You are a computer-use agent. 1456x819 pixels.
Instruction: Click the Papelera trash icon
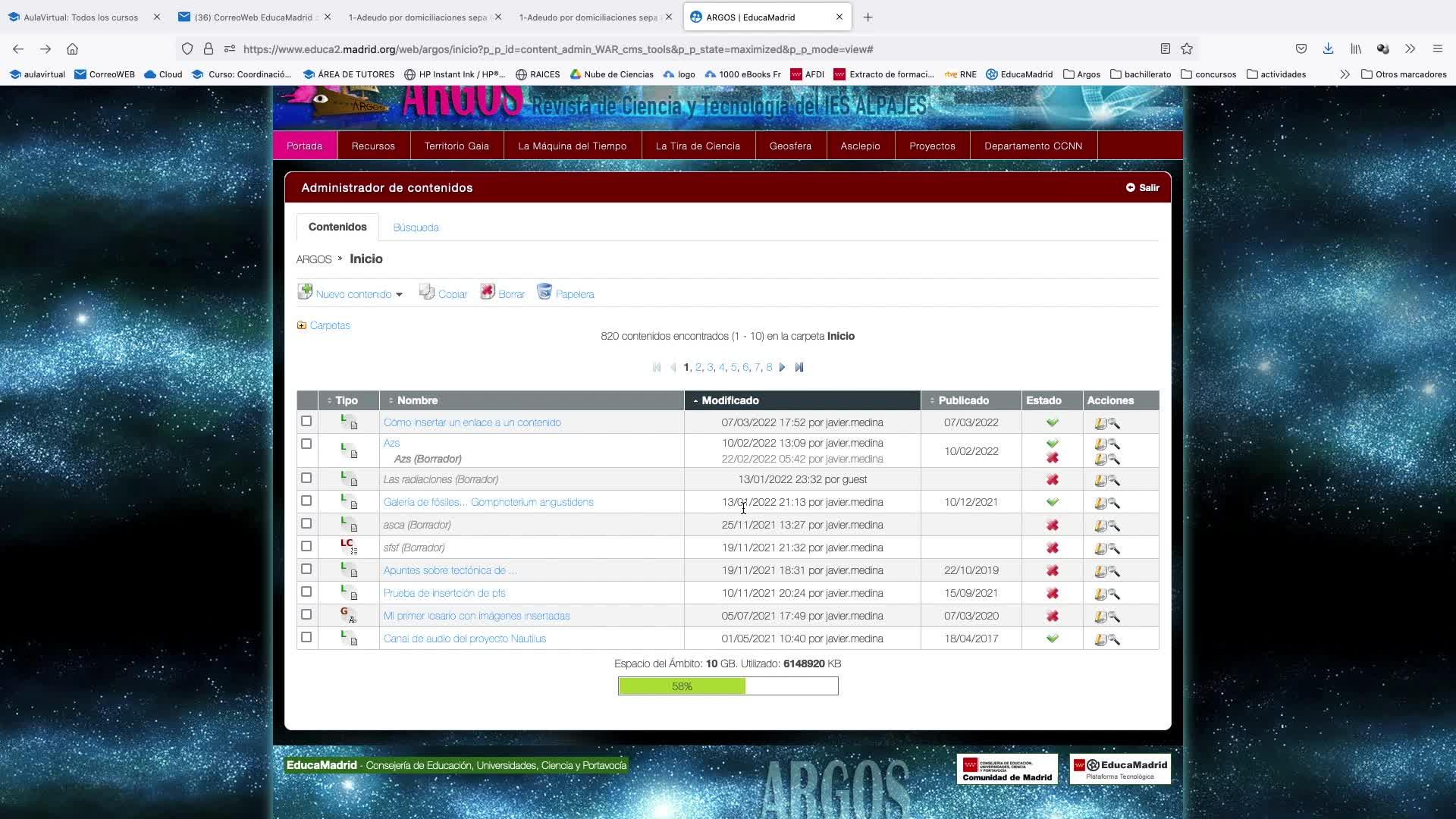(544, 292)
